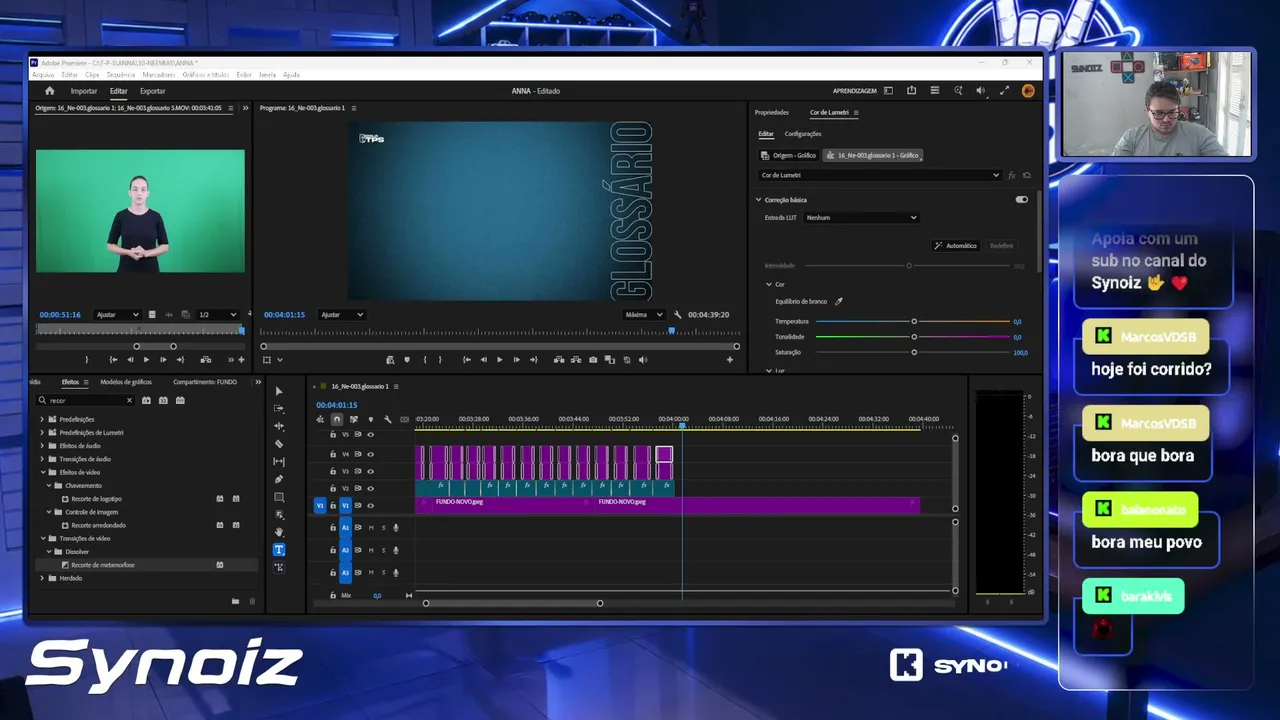This screenshot has width=1280, height=720.
Task: Mute audio track A1
Action: [x=371, y=528]
